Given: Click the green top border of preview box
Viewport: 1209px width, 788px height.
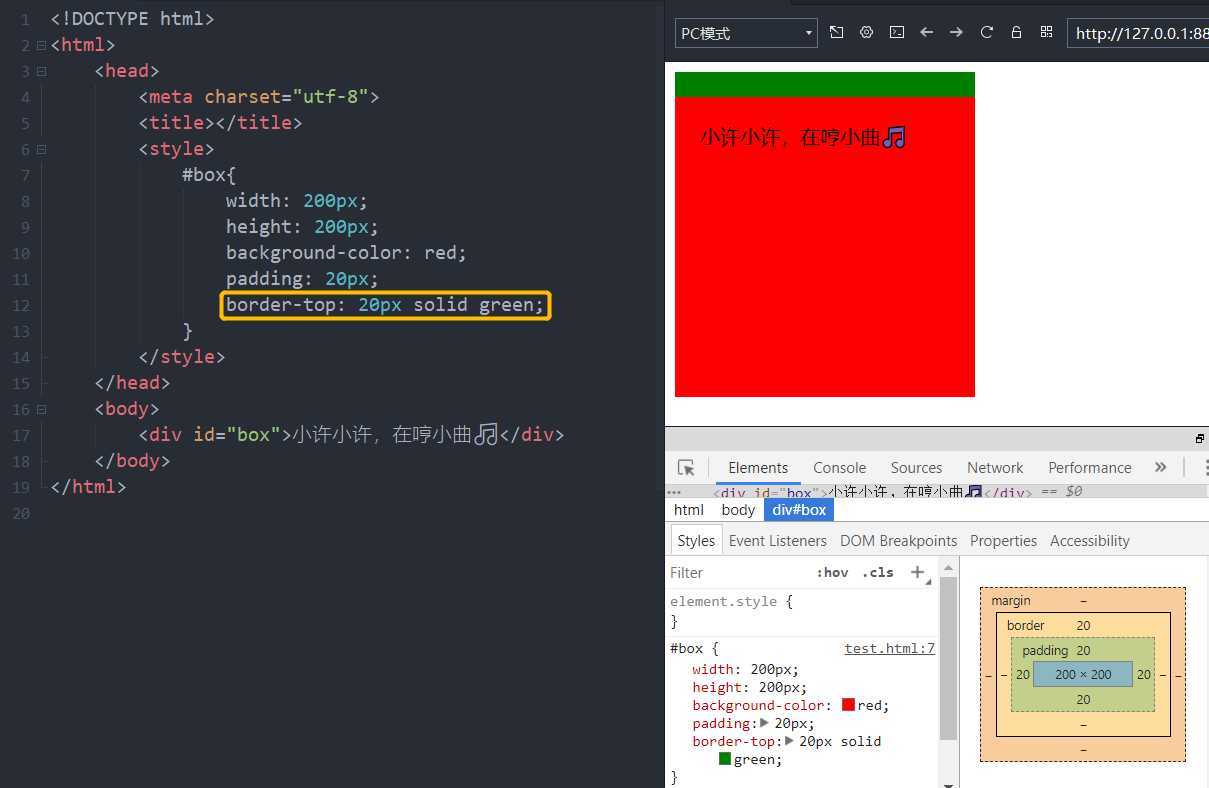Looking at the screenshot, I should [x=825, y=84].
